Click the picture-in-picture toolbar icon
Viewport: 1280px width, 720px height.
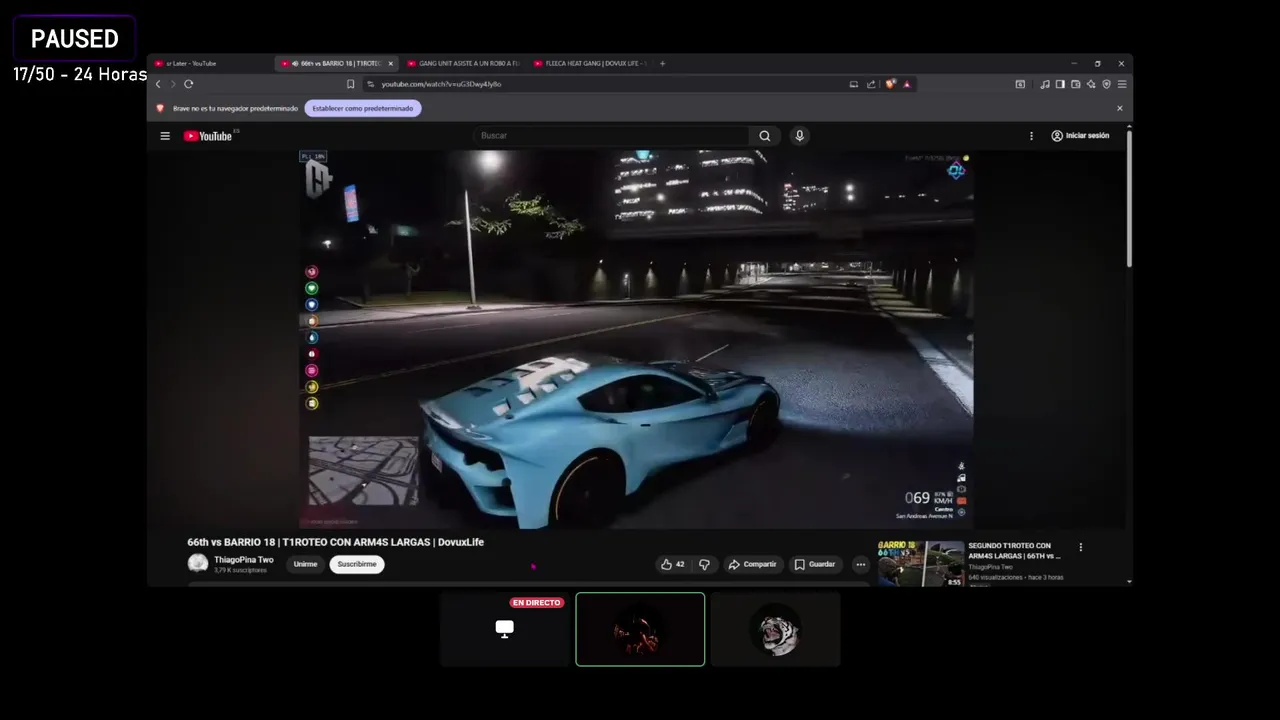1020,84
